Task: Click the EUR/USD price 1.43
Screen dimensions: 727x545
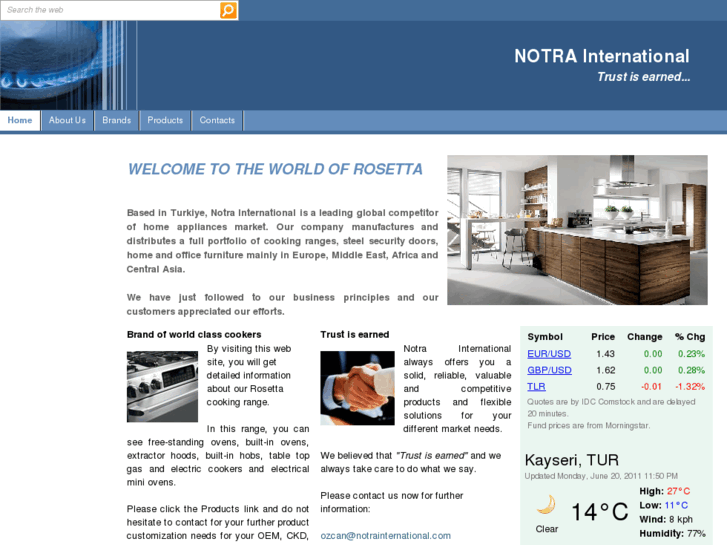Action: coord(606,354)
